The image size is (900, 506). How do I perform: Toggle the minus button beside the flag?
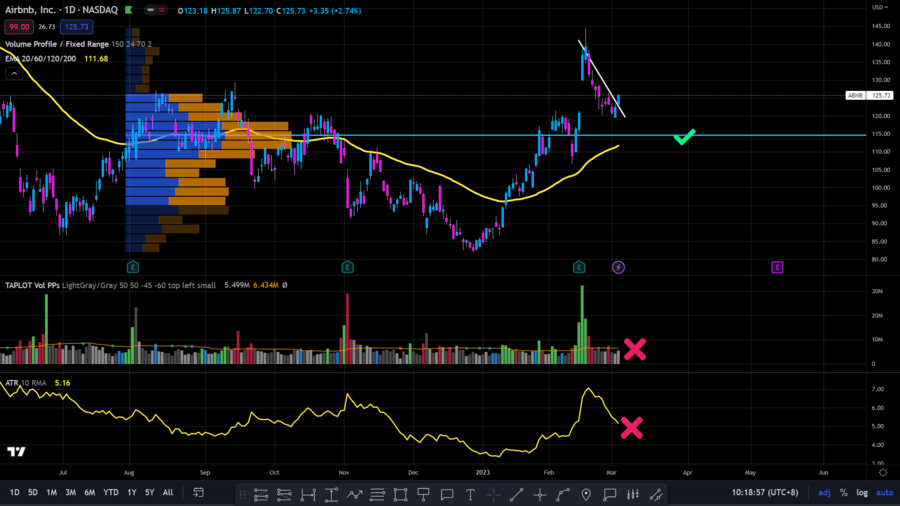point(150,10)
